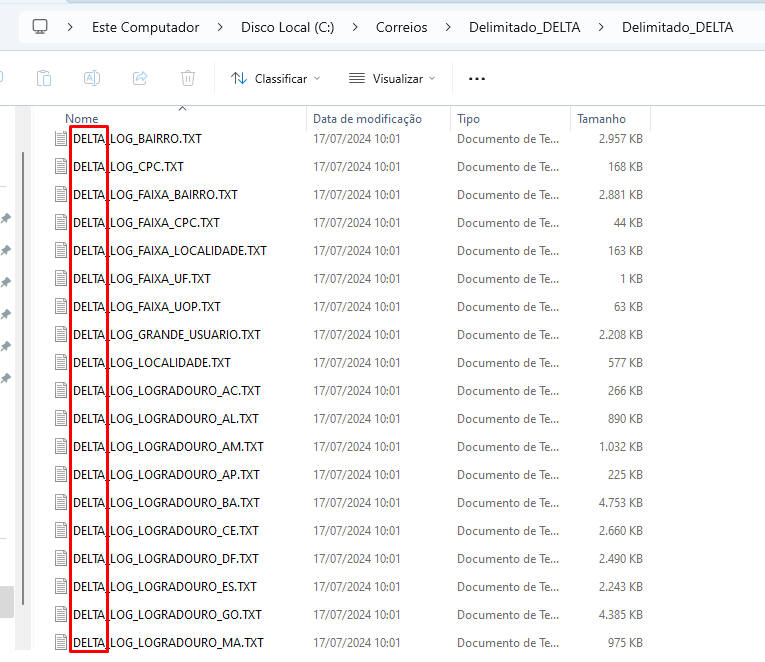This screenshot has height=662, width=765.
Task: Click the Share toolbar icon
Action: tap(140, 78)
